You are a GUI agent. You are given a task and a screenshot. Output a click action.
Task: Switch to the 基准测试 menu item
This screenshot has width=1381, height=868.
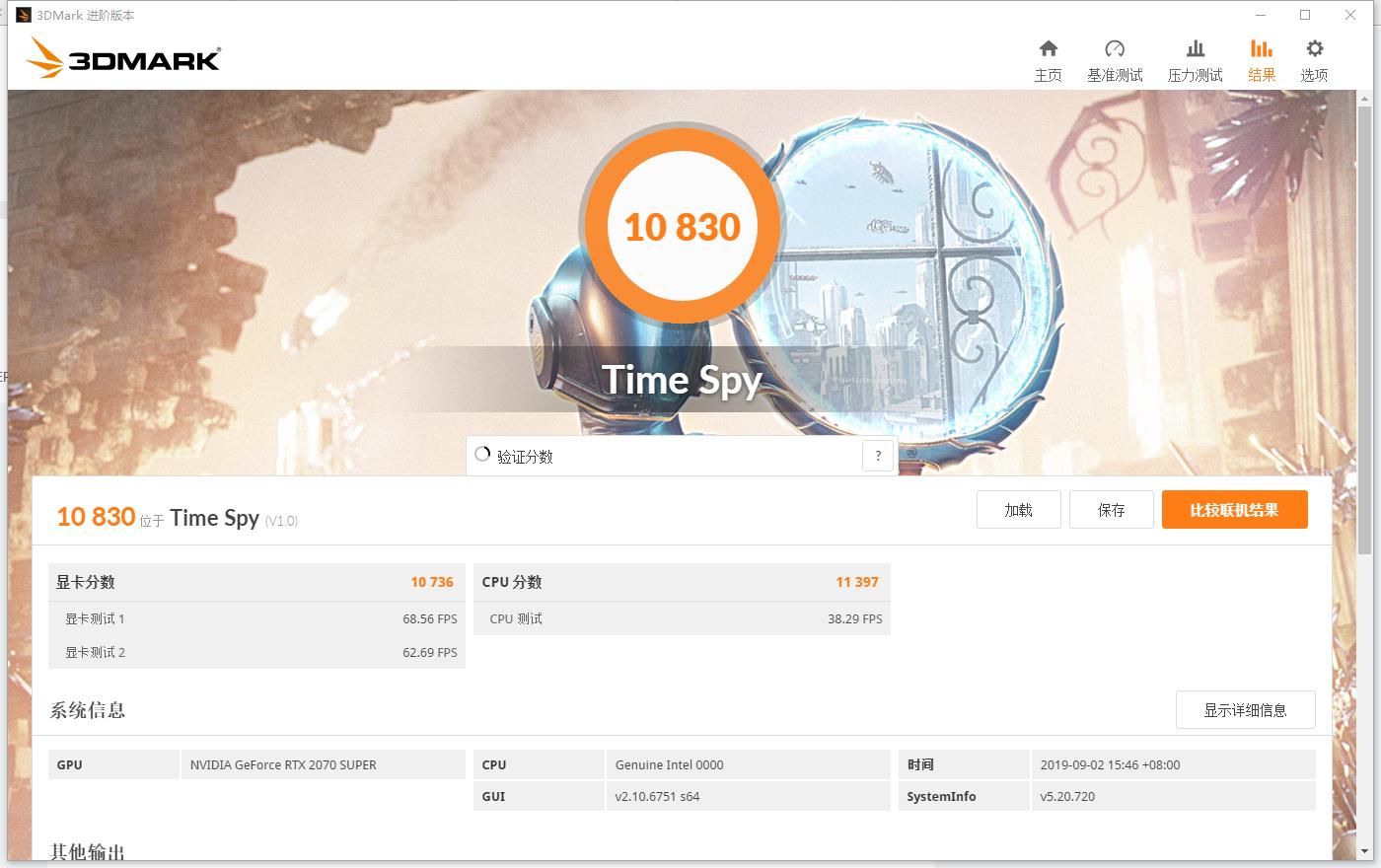click(1115, 74)
